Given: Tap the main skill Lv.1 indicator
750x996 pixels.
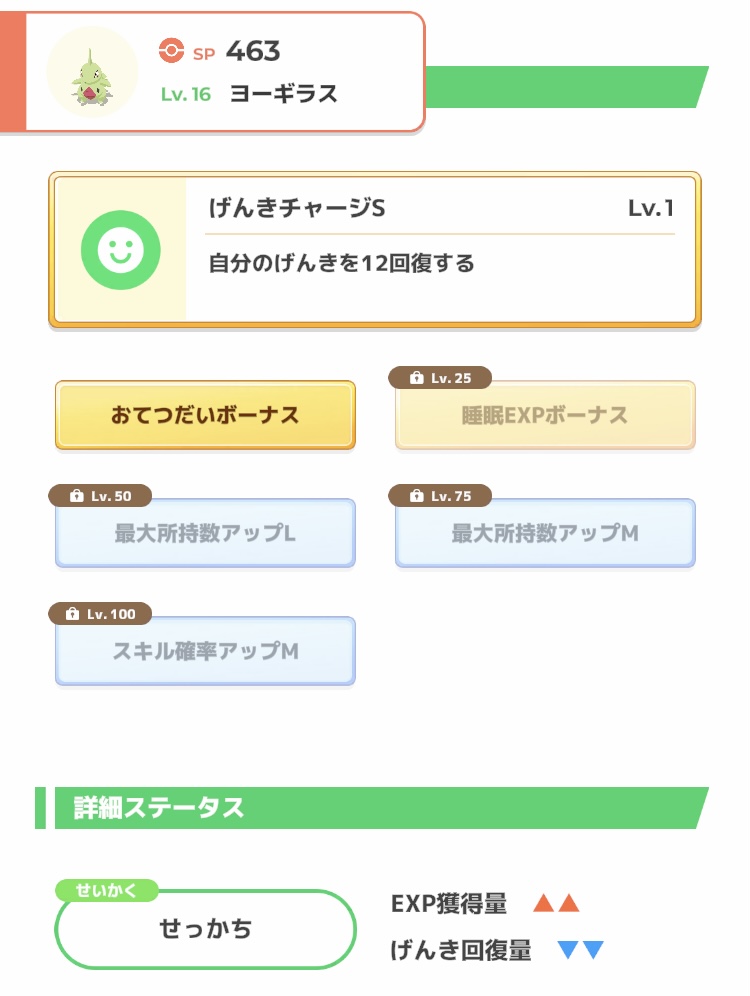Looking at the screenshot, I should [x=650, y=208].
